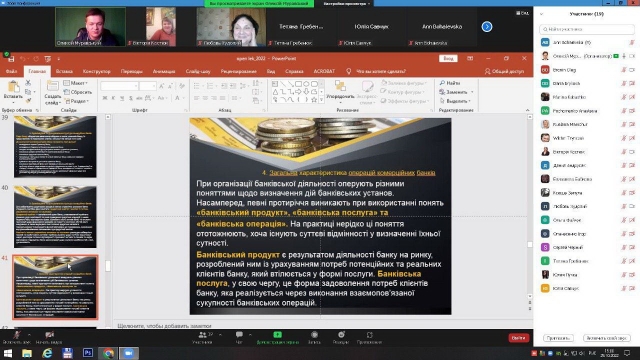Viewport: 640px width, 360px height.
Task: Toggle underline Ч formatting
Action: (122, 98)
